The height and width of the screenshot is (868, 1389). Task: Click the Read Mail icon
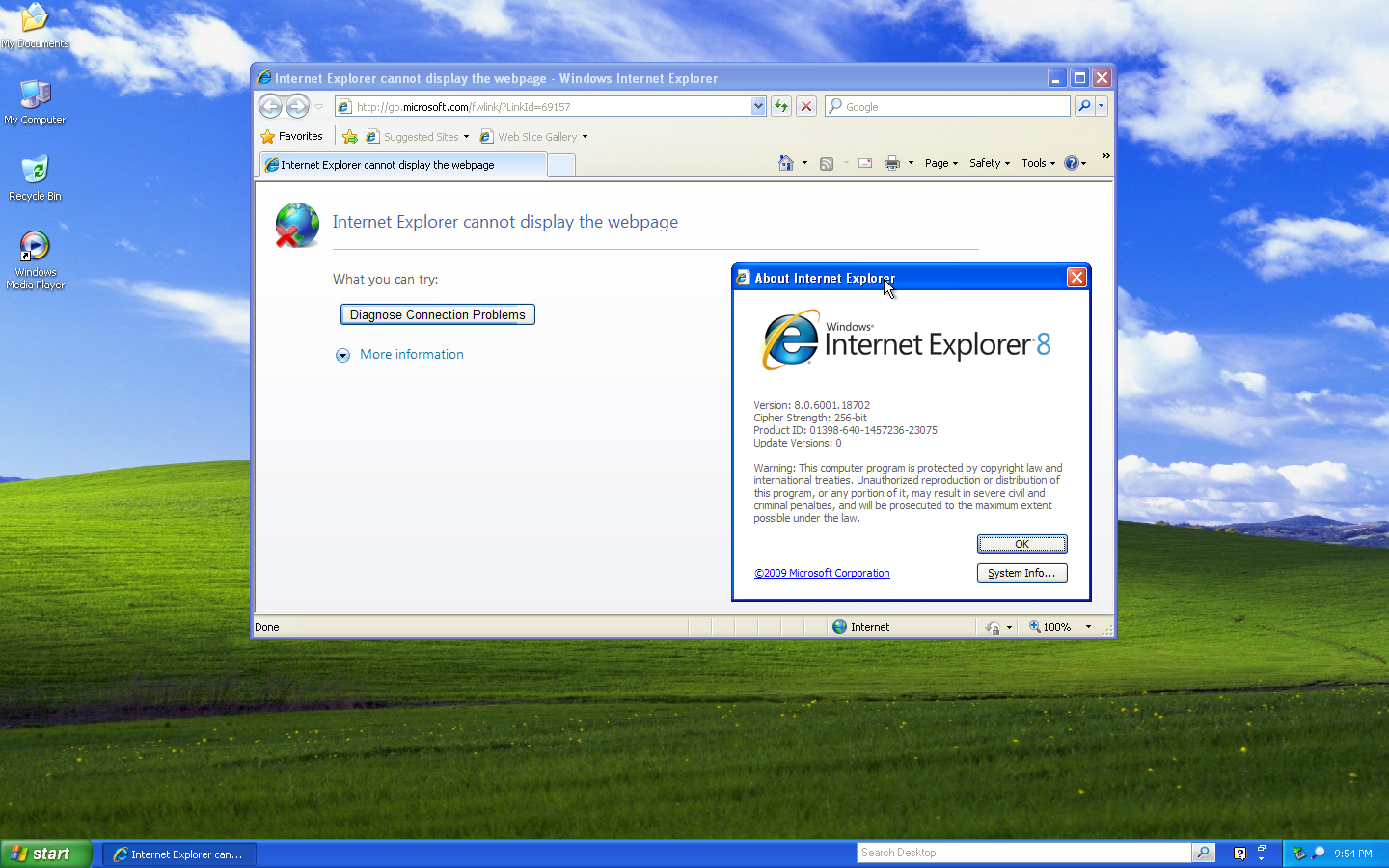(x=865, y=163)
